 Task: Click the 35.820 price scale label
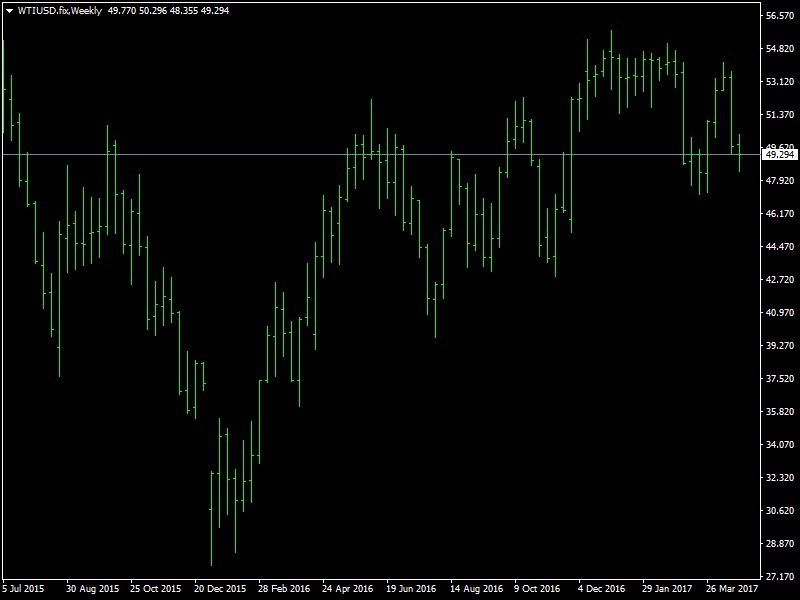click(x=780, y=412)
